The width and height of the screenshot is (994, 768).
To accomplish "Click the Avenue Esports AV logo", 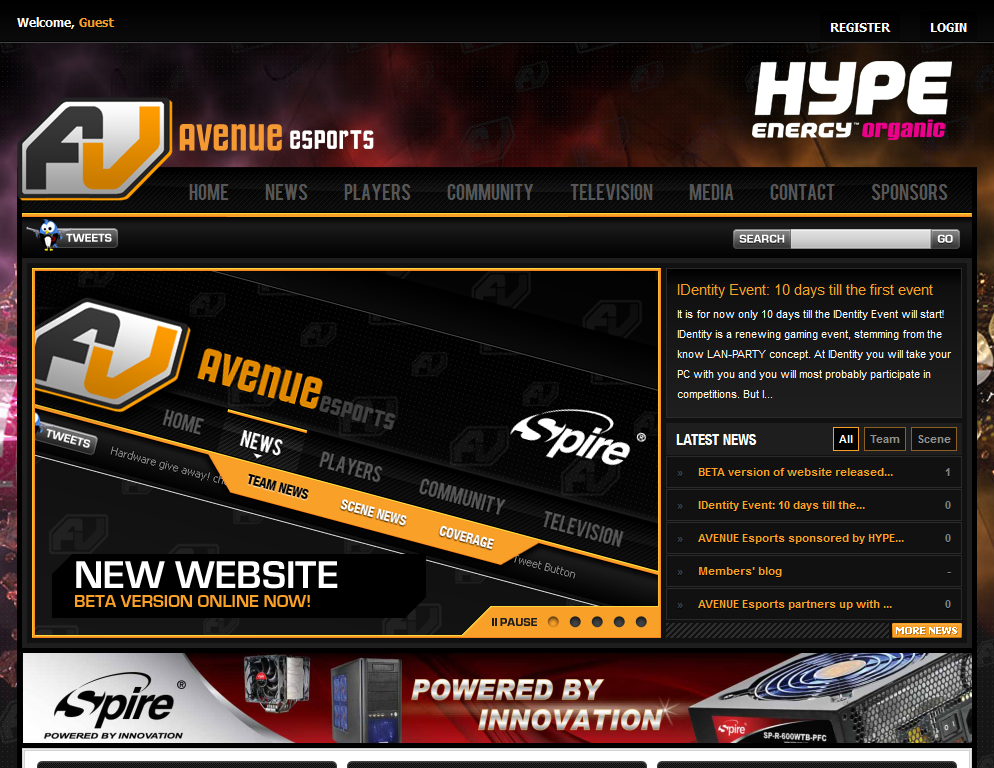I will (96, 148).
